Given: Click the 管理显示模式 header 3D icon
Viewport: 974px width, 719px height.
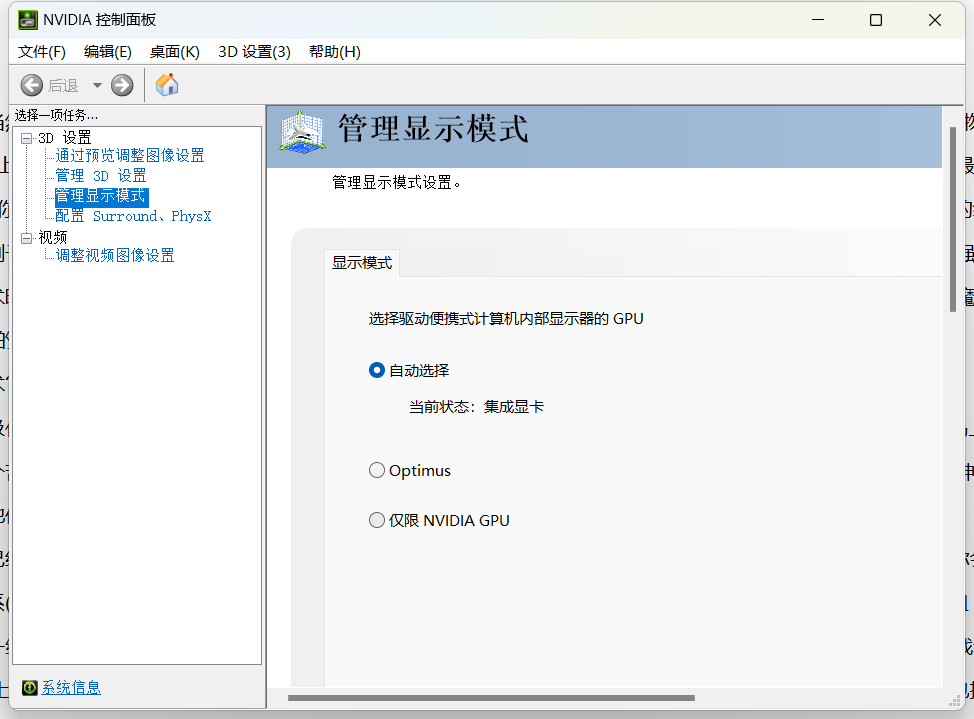Looking at the screenshot, I should coord(302,132).
